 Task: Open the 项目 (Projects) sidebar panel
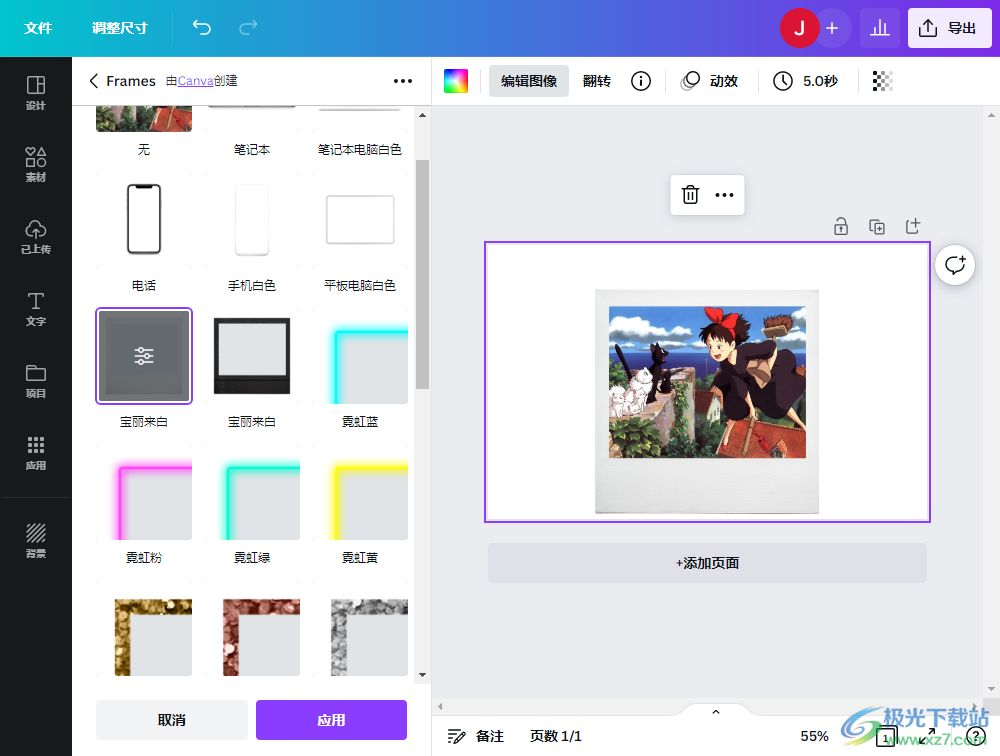coord(36,381)
